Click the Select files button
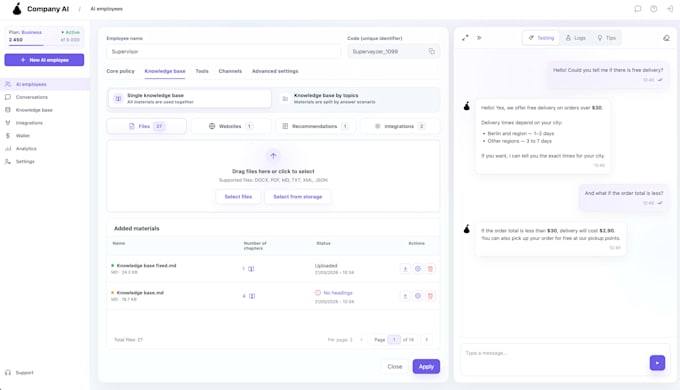This screenshot has width=680, height=390. (238, 197)
